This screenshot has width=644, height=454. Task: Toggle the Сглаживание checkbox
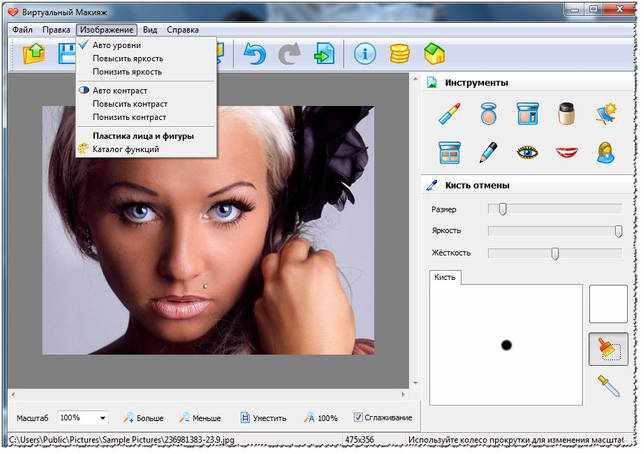(x=358, y=417)
